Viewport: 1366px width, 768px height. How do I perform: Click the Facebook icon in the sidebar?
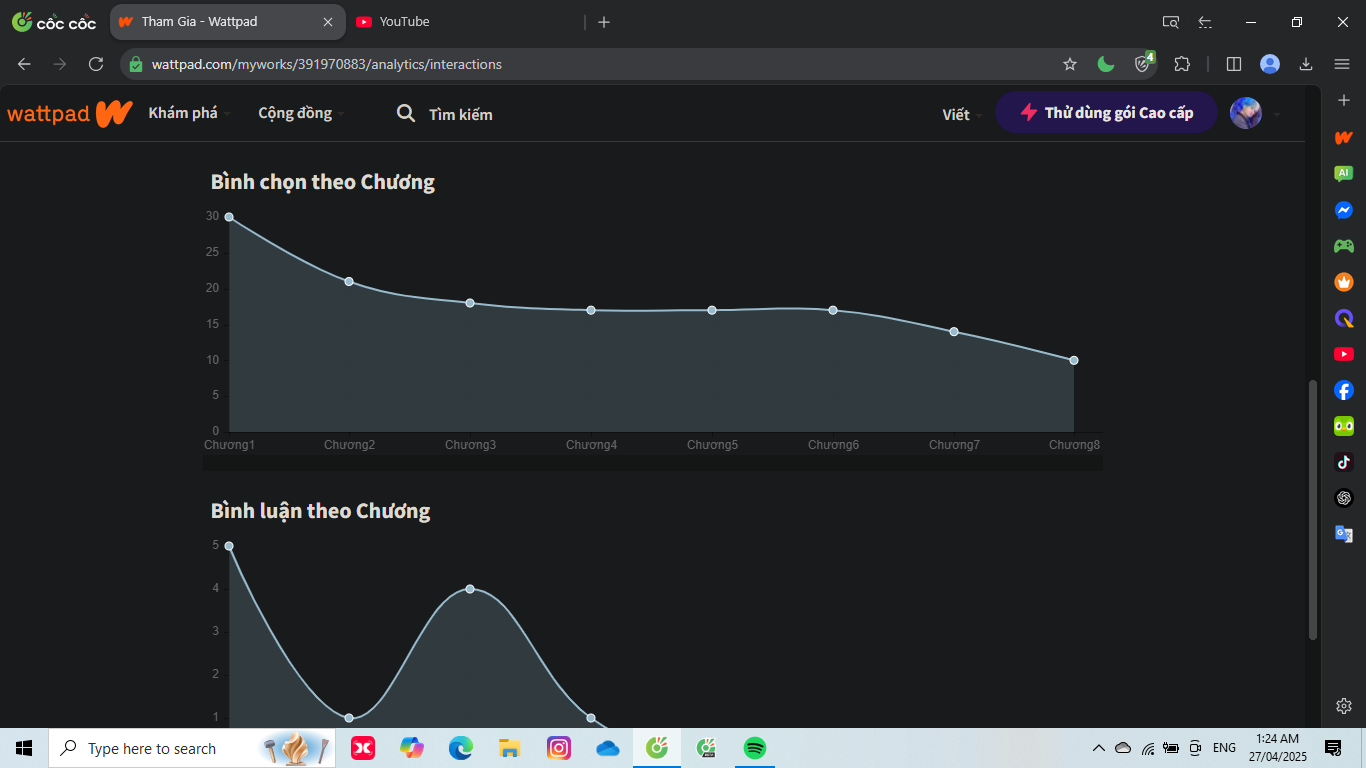[x=1344, y=390]
